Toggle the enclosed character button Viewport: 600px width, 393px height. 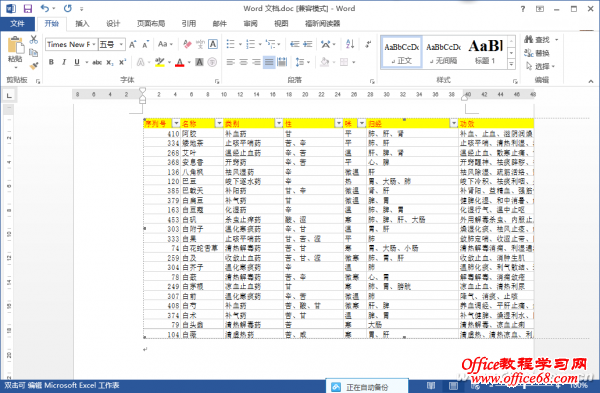coord(212,62)
